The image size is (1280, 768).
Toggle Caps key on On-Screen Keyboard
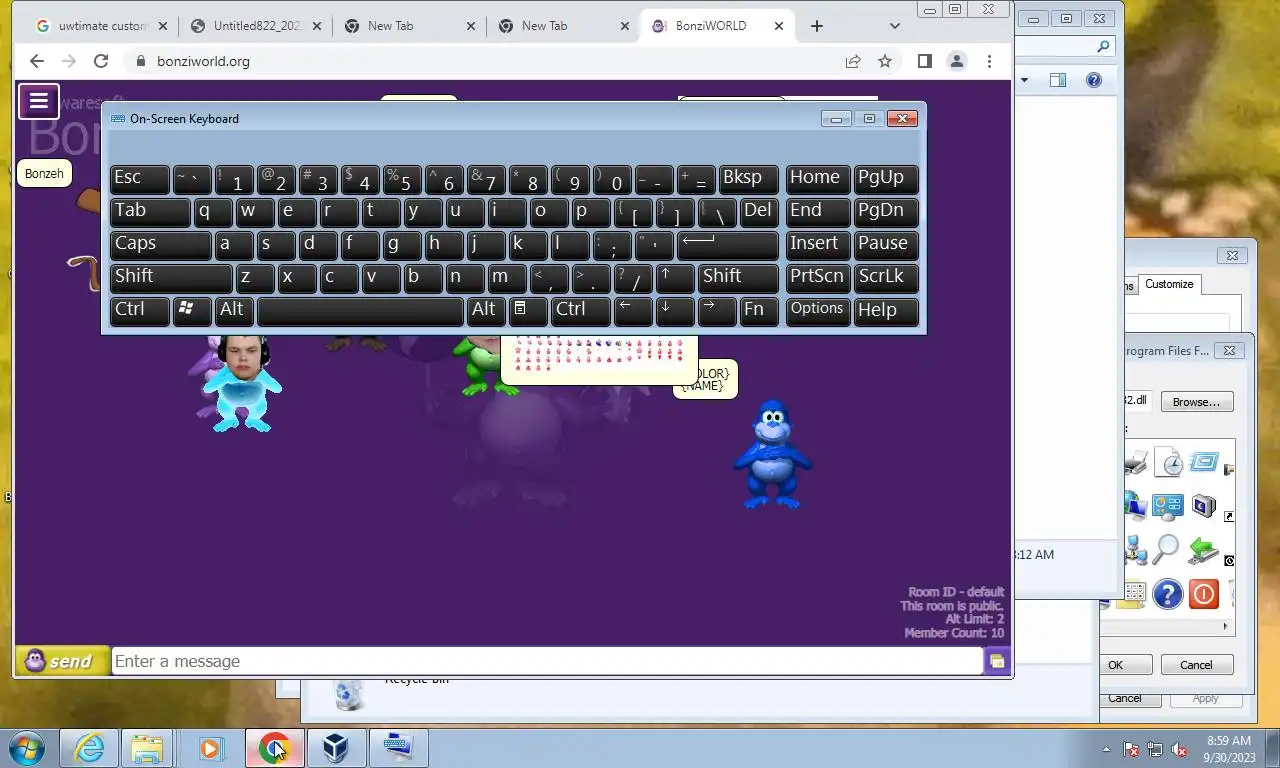point(160,245)
